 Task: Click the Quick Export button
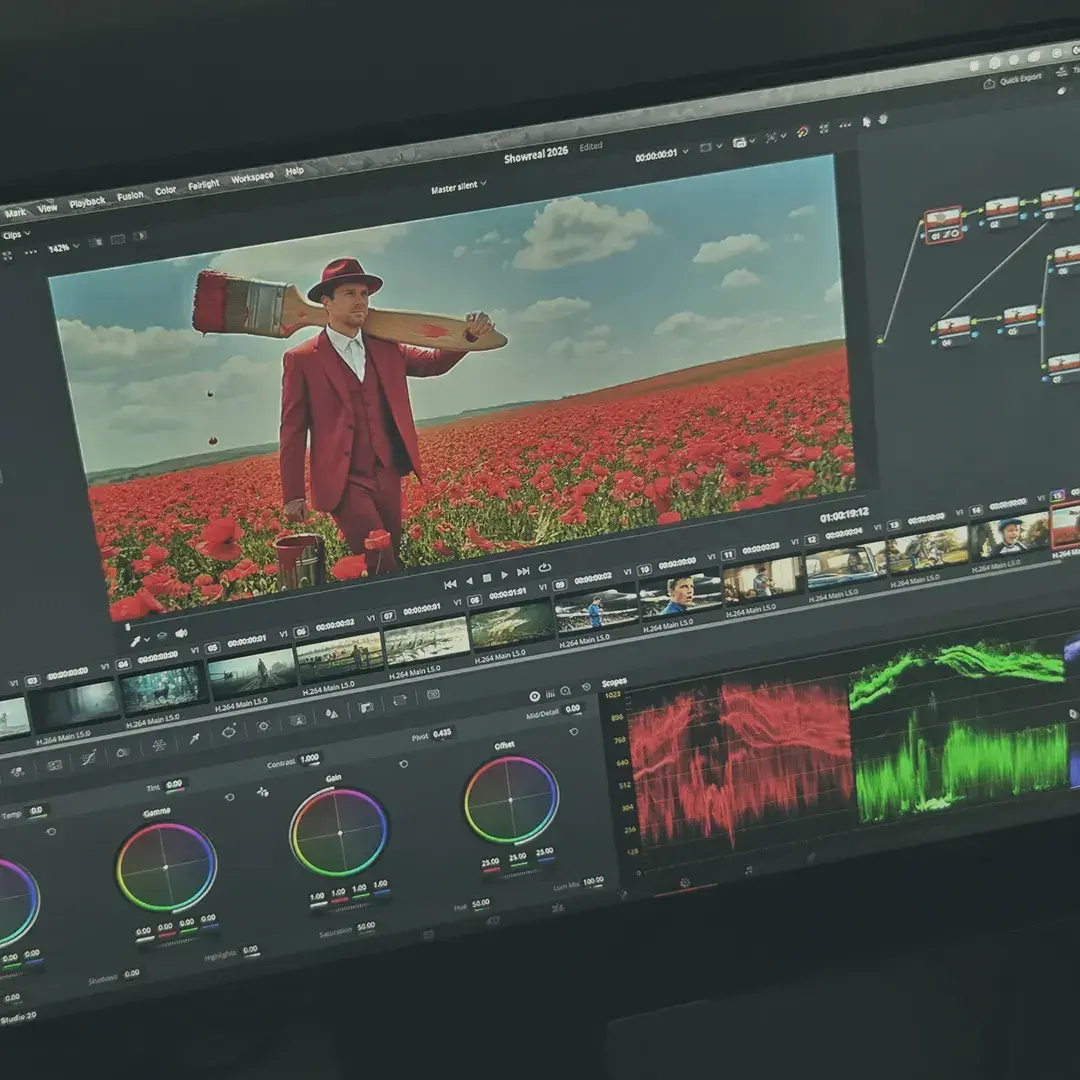1012,81
